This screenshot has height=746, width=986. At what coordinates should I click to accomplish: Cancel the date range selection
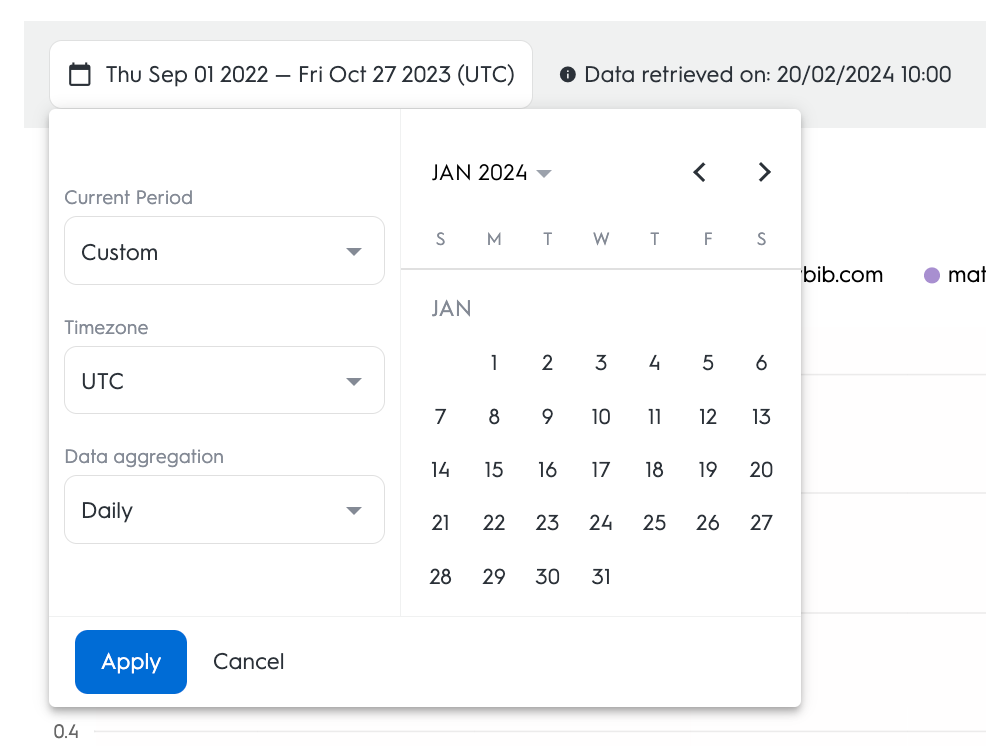click(248, 662)
